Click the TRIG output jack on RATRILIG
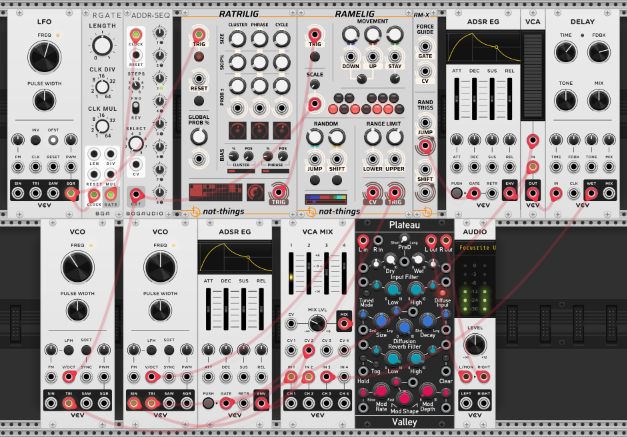627x437 pixels. click(279, 192)
